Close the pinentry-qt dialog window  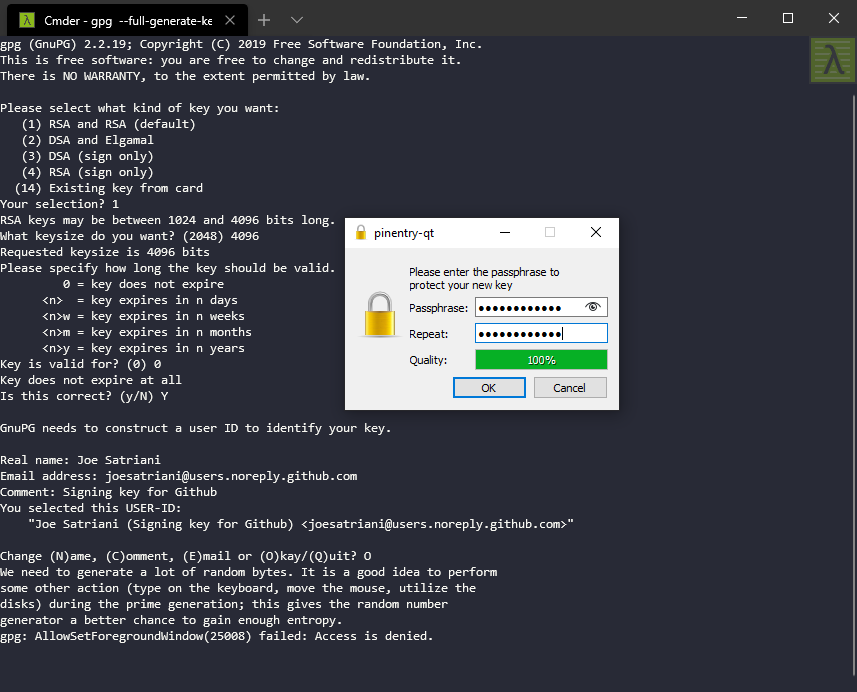pos(596,232)
